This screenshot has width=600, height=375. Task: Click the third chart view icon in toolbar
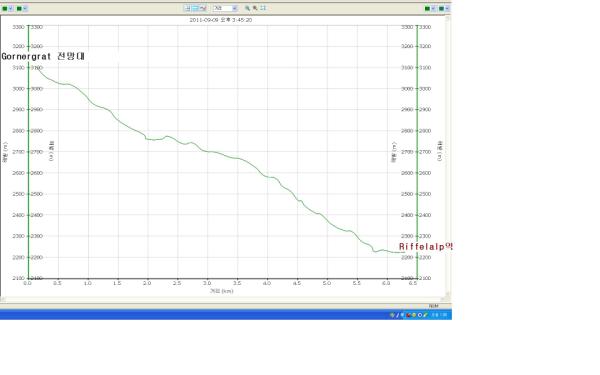click(203, 8)
